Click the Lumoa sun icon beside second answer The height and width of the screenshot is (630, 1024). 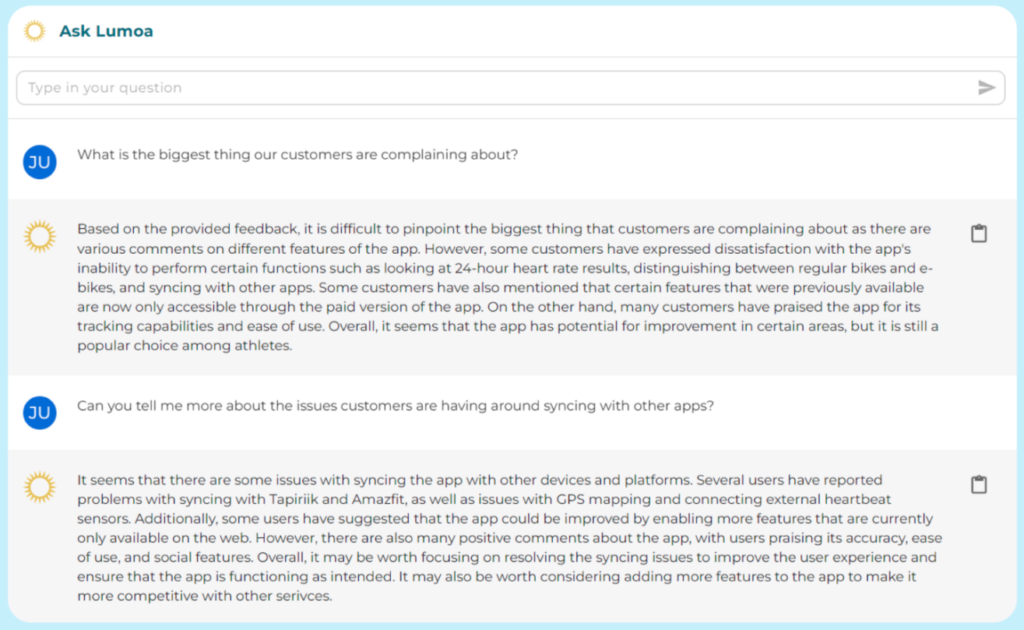pos(40,487)
